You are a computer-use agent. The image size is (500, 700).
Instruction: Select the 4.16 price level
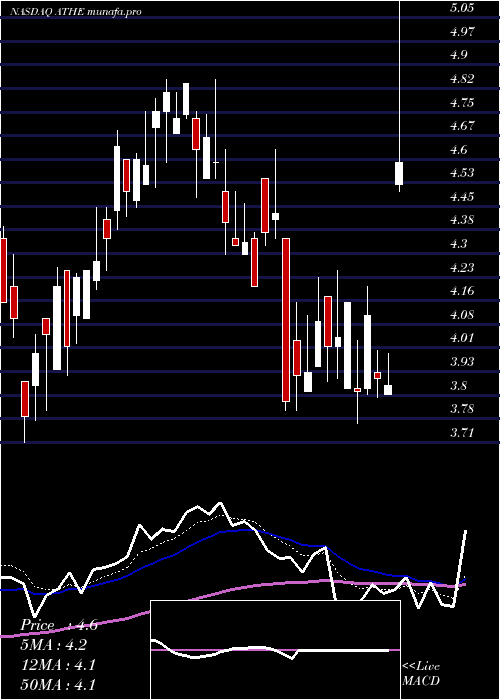pyautogui.click(x=462, y=291)
